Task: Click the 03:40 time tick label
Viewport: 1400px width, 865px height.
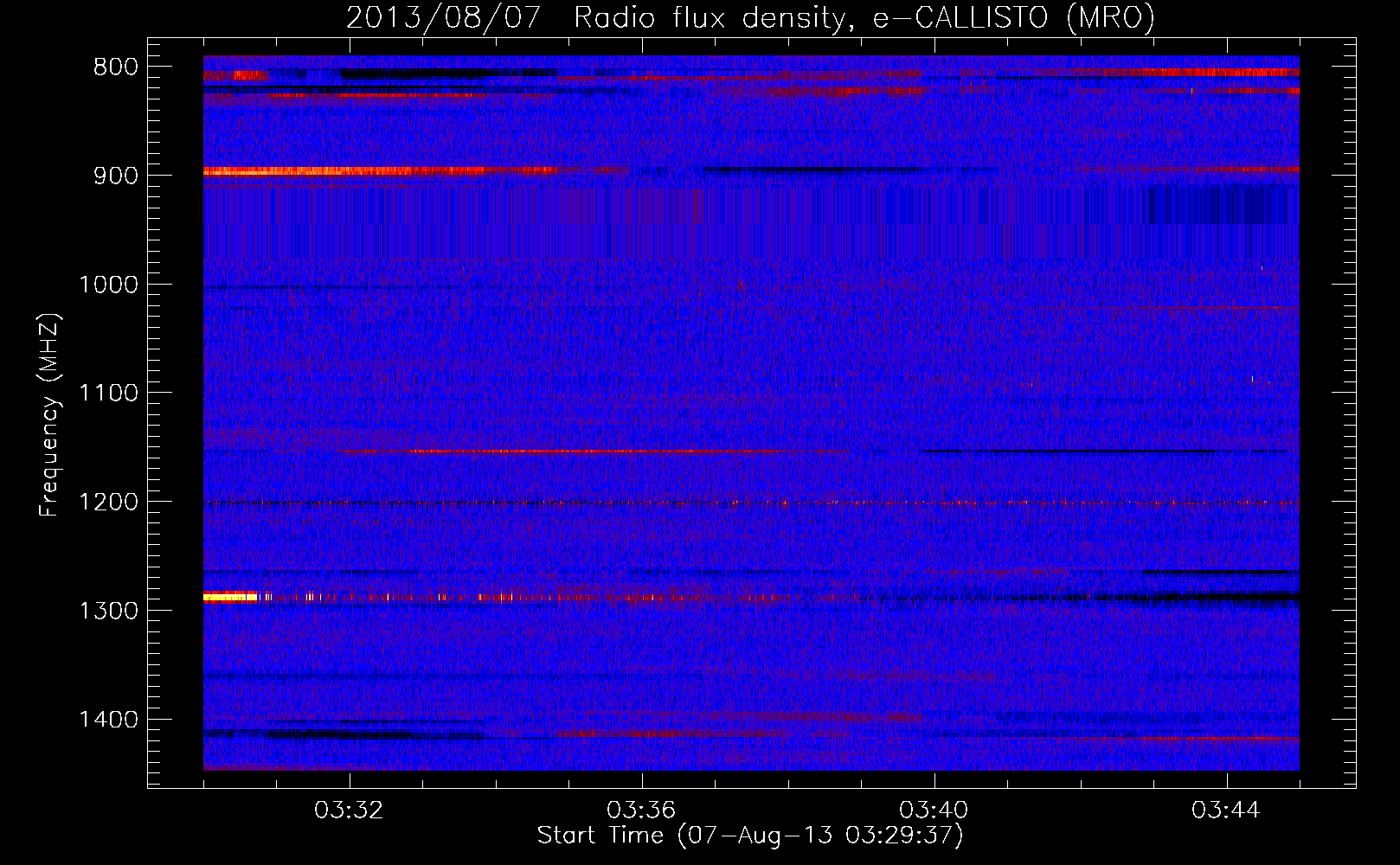Action: click(934, 811)
